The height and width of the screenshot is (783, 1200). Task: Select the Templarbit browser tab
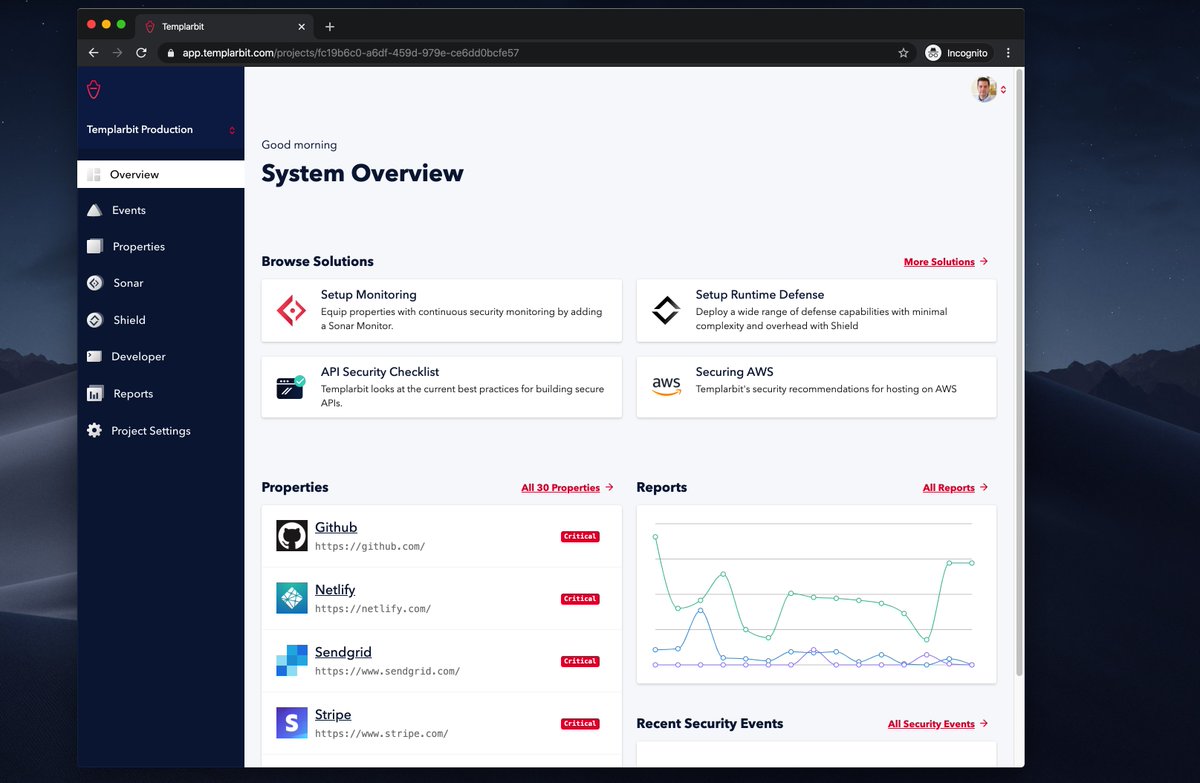(x=225, y=26)
